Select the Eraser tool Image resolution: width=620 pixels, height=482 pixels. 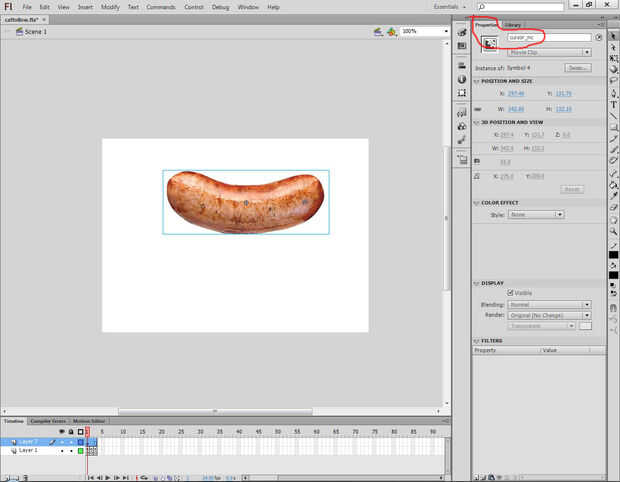pyautogui.click(x=613, y=207)
